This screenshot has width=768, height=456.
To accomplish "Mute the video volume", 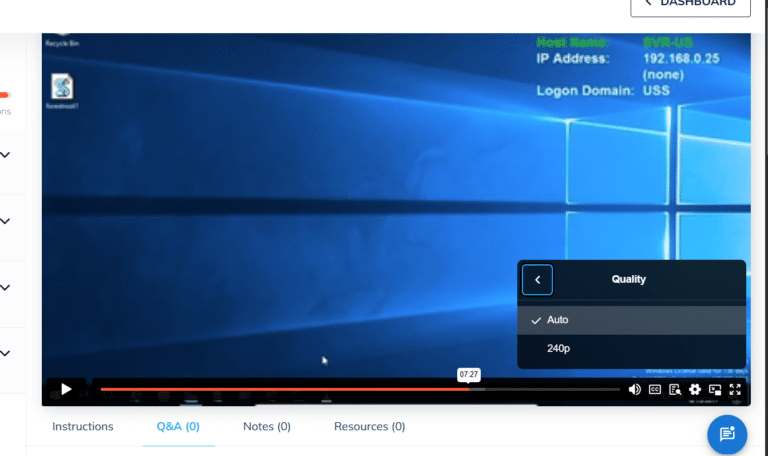I will coord(634,390).
